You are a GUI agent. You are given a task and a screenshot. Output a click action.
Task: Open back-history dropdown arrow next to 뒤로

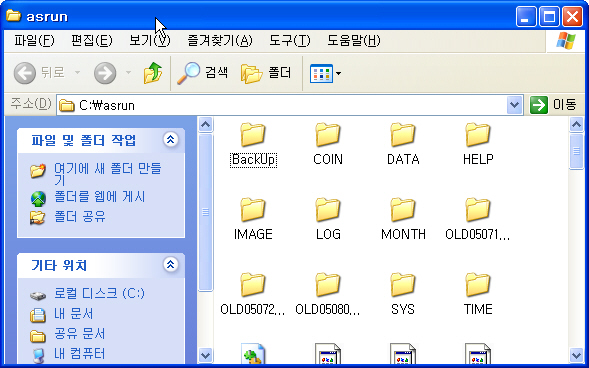click(77, 72)
